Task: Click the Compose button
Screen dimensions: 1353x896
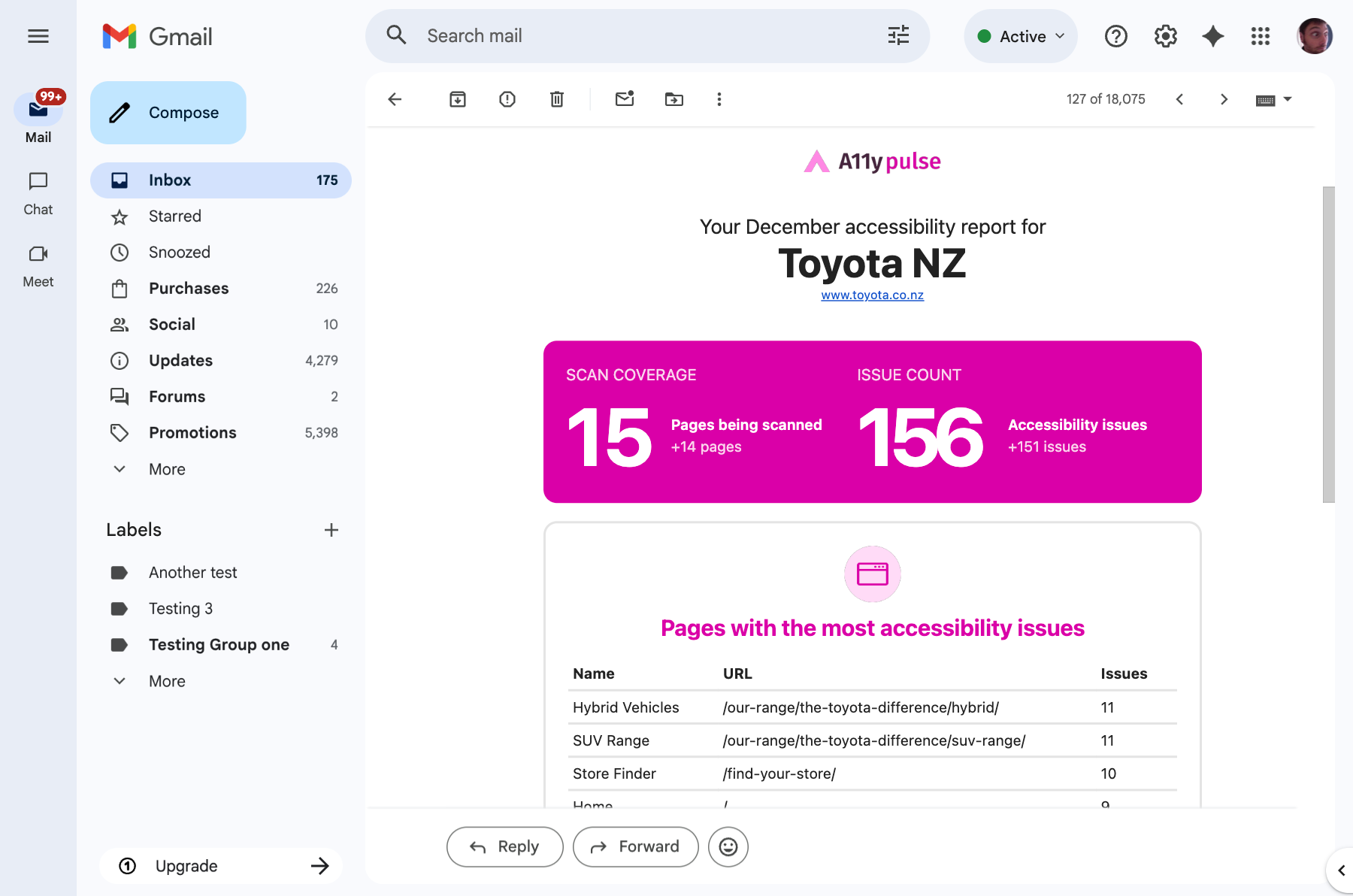Action: pos(168,113)
